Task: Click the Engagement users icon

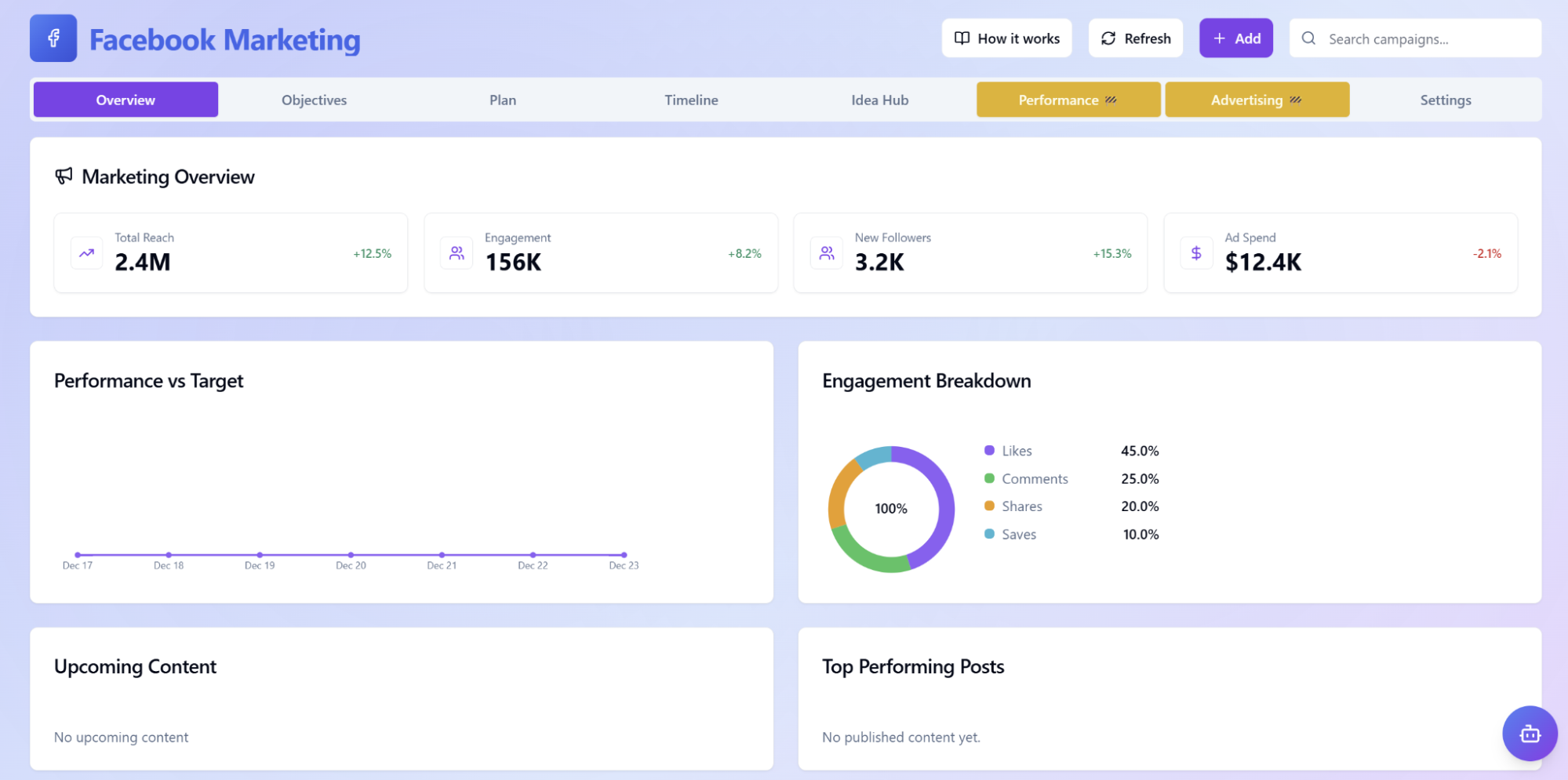Action: 457,253
